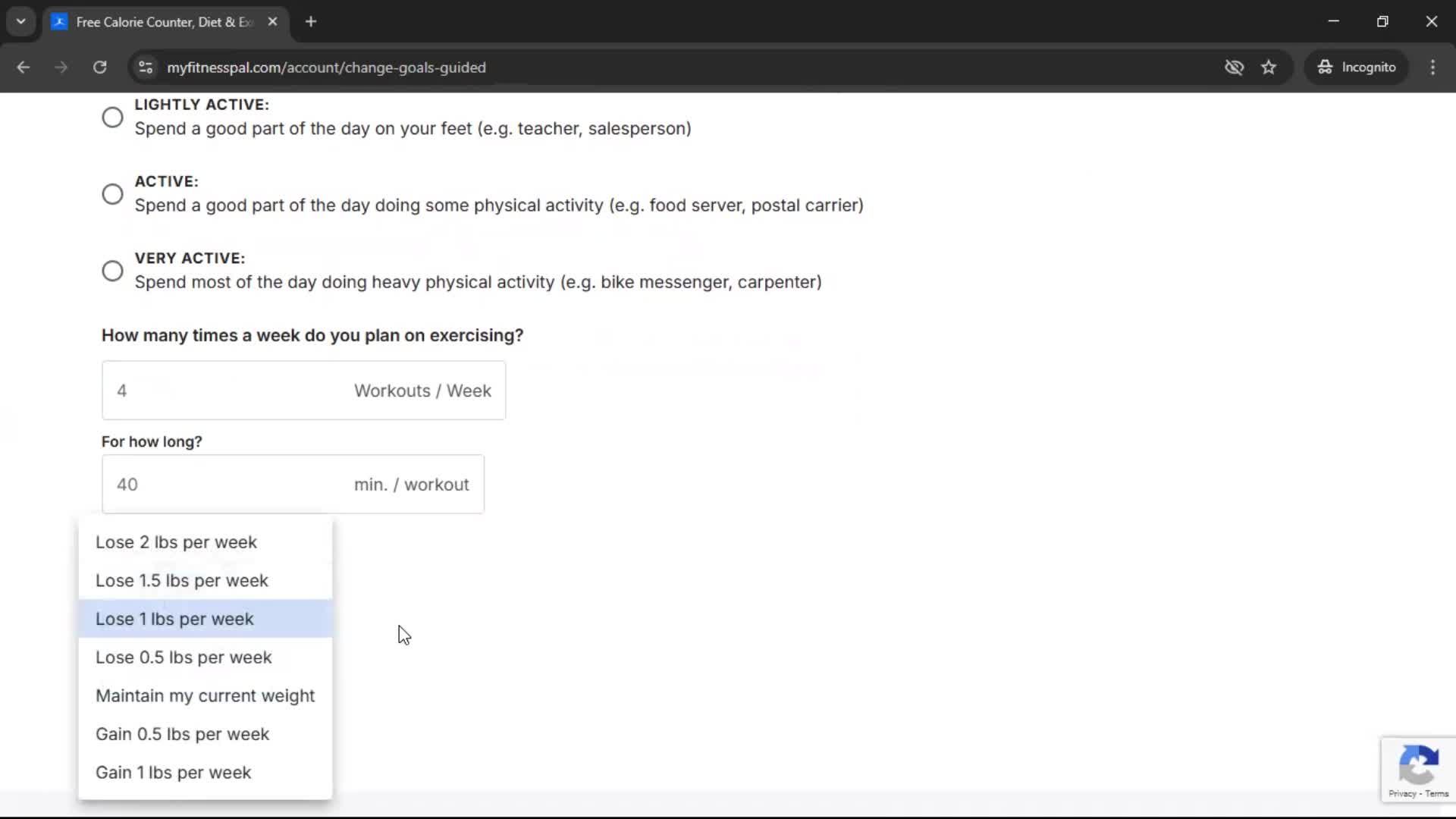Image resolution: width=1456 pixels, height=819 pixels.
Task: Select Maintain my current weight option
Action: pos(206,696)
